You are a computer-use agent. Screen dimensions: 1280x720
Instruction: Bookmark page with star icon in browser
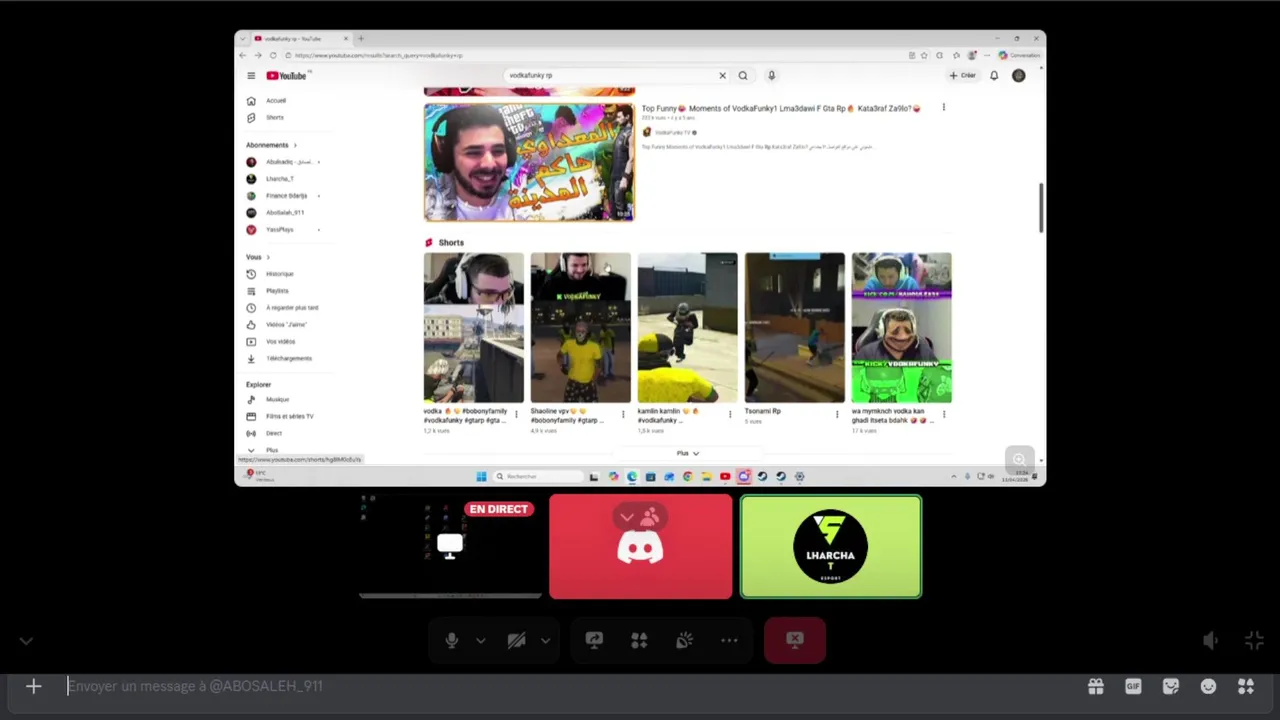(x=924, y=55)
